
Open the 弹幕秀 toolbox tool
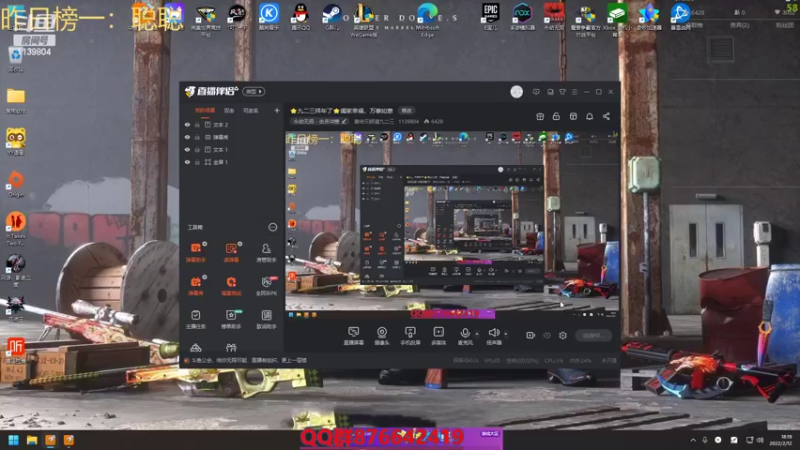coord(196,286)
